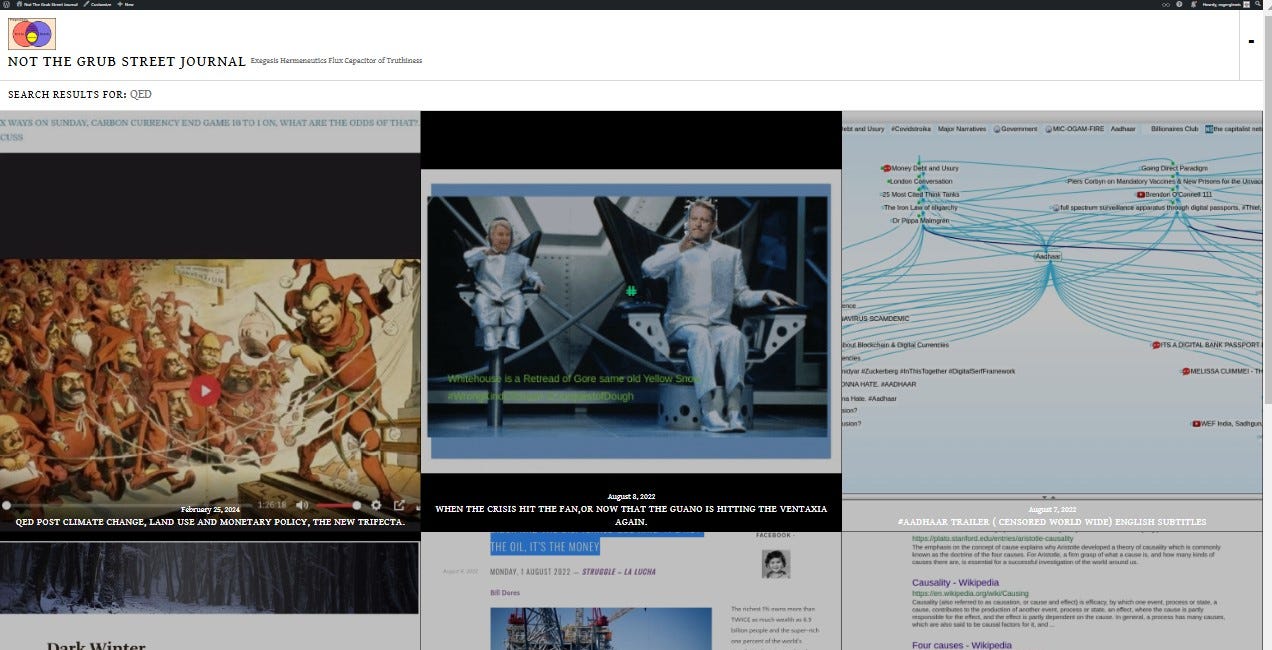This screenshot has height=650, width=1272.
Task: Open video settings gear icon
Action: (x=376, y=505)
